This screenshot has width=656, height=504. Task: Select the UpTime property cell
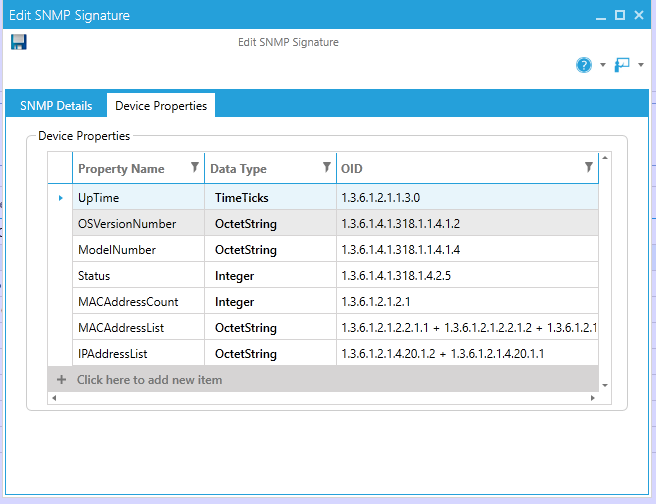[x=138, y=197]
